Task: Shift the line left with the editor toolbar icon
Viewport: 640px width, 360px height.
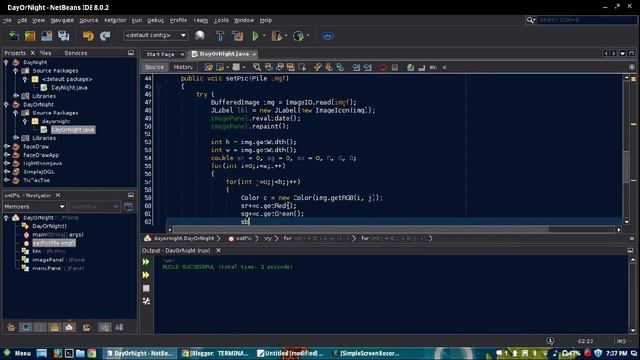Action: coord(356,67)
